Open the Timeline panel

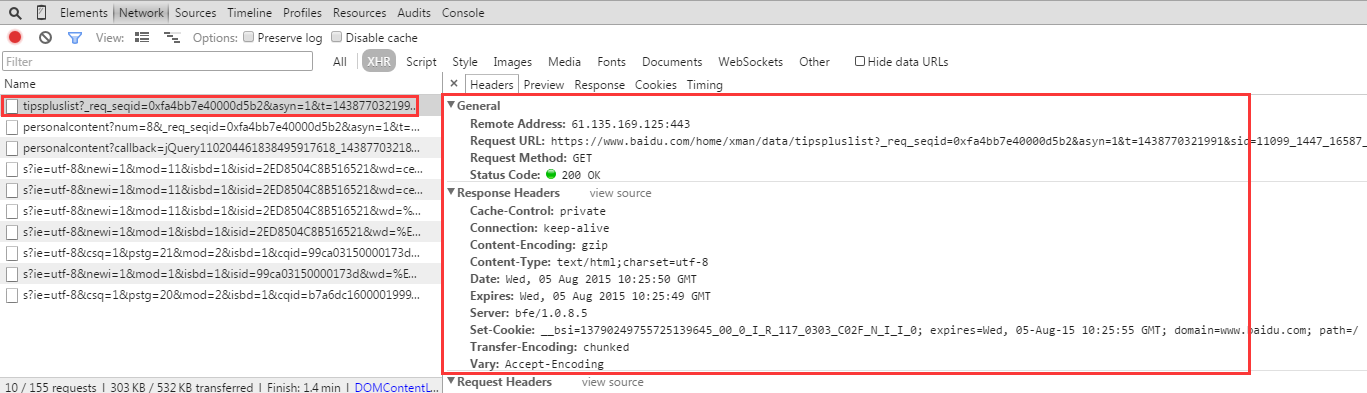[x=249, y=13]
